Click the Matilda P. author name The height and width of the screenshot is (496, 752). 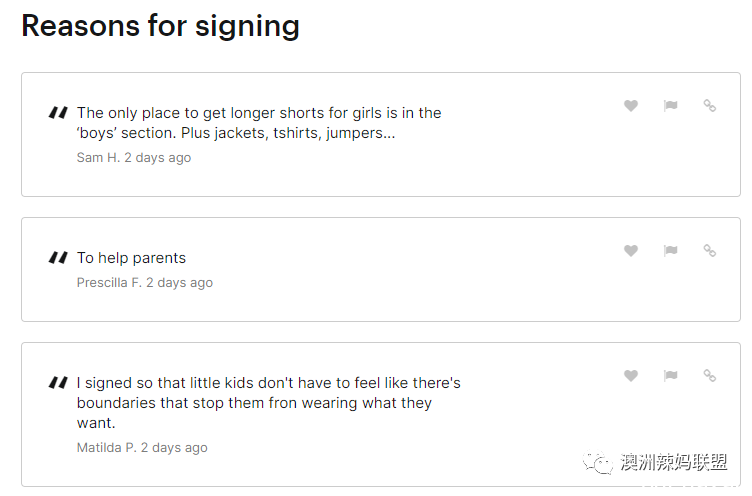click(x=106, y=448)
